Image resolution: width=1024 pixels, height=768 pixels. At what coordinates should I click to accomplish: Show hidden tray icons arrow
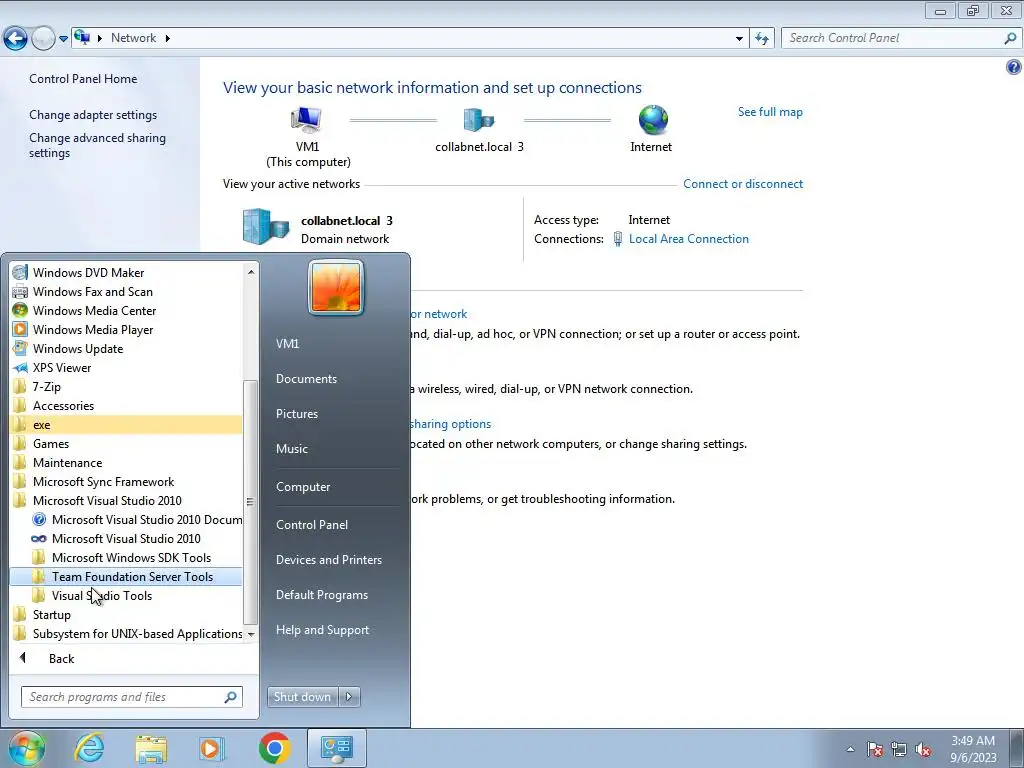pos(850,749)
